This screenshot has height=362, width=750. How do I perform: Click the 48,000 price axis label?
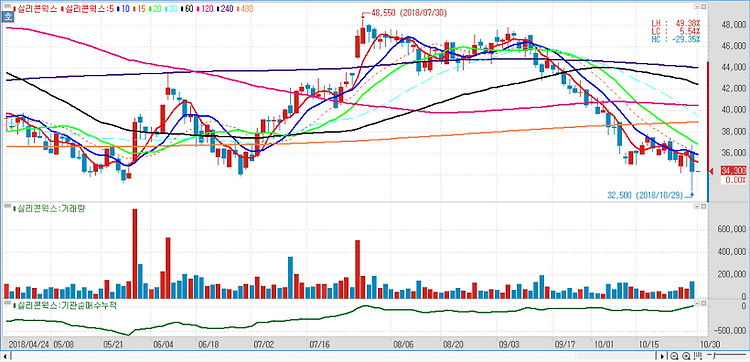coord(733,24)
